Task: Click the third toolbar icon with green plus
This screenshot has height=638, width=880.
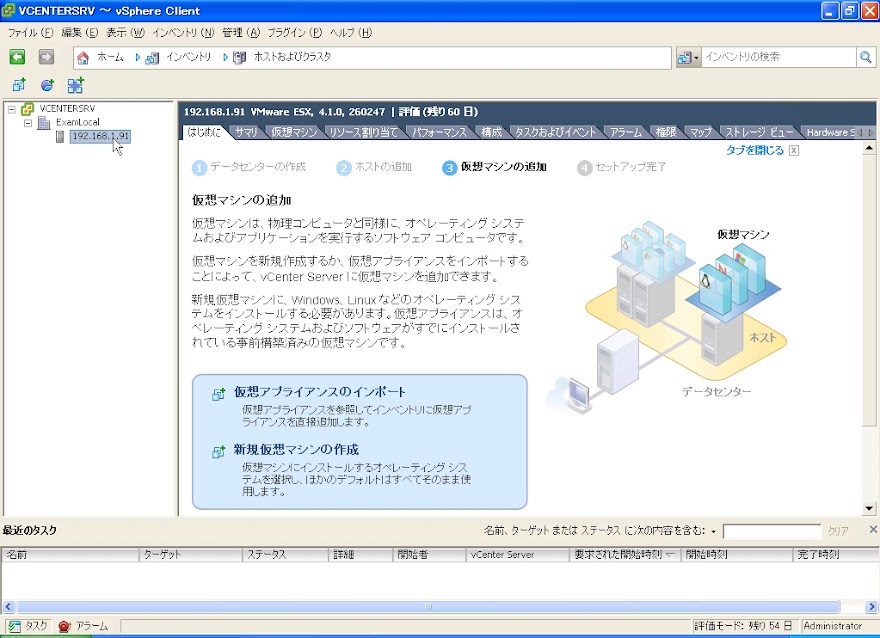Action: (75, 85)
